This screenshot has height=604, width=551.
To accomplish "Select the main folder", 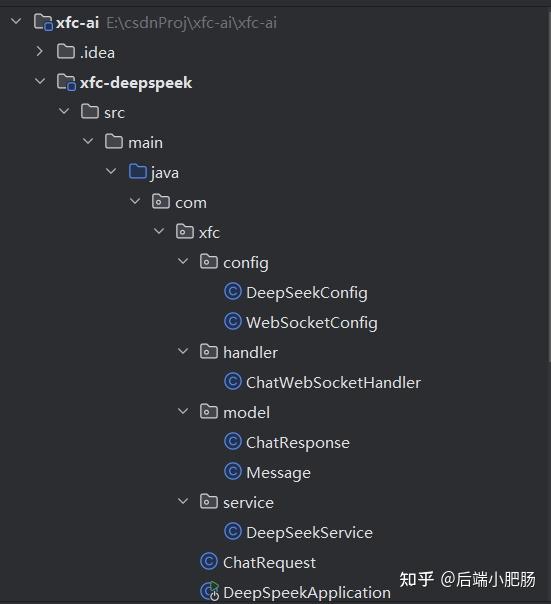I will [x=145, y=143].
